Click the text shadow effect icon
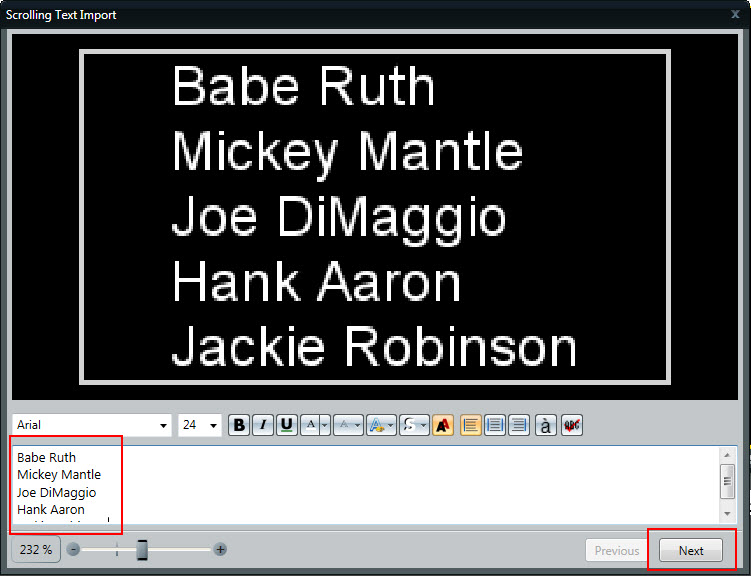The height and width of the screenshot is (576, 751). tap(408, 425)
